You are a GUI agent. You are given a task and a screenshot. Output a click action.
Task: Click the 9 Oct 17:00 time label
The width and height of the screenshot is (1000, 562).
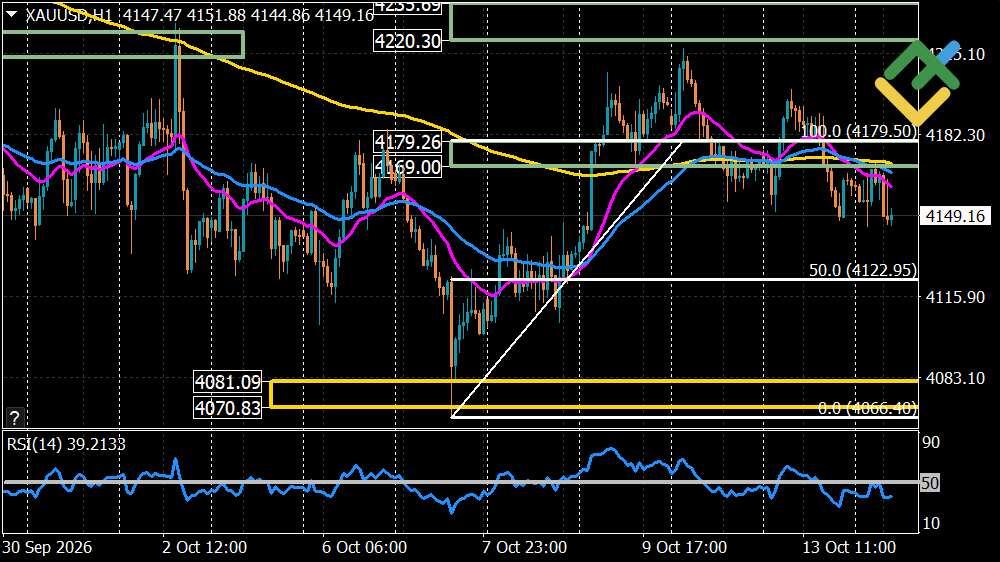click(x=684, y=547)
